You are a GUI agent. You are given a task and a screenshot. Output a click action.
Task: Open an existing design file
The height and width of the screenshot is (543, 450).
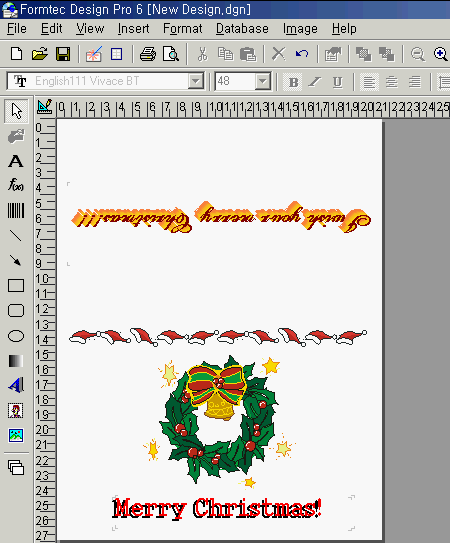coord(39,54)
